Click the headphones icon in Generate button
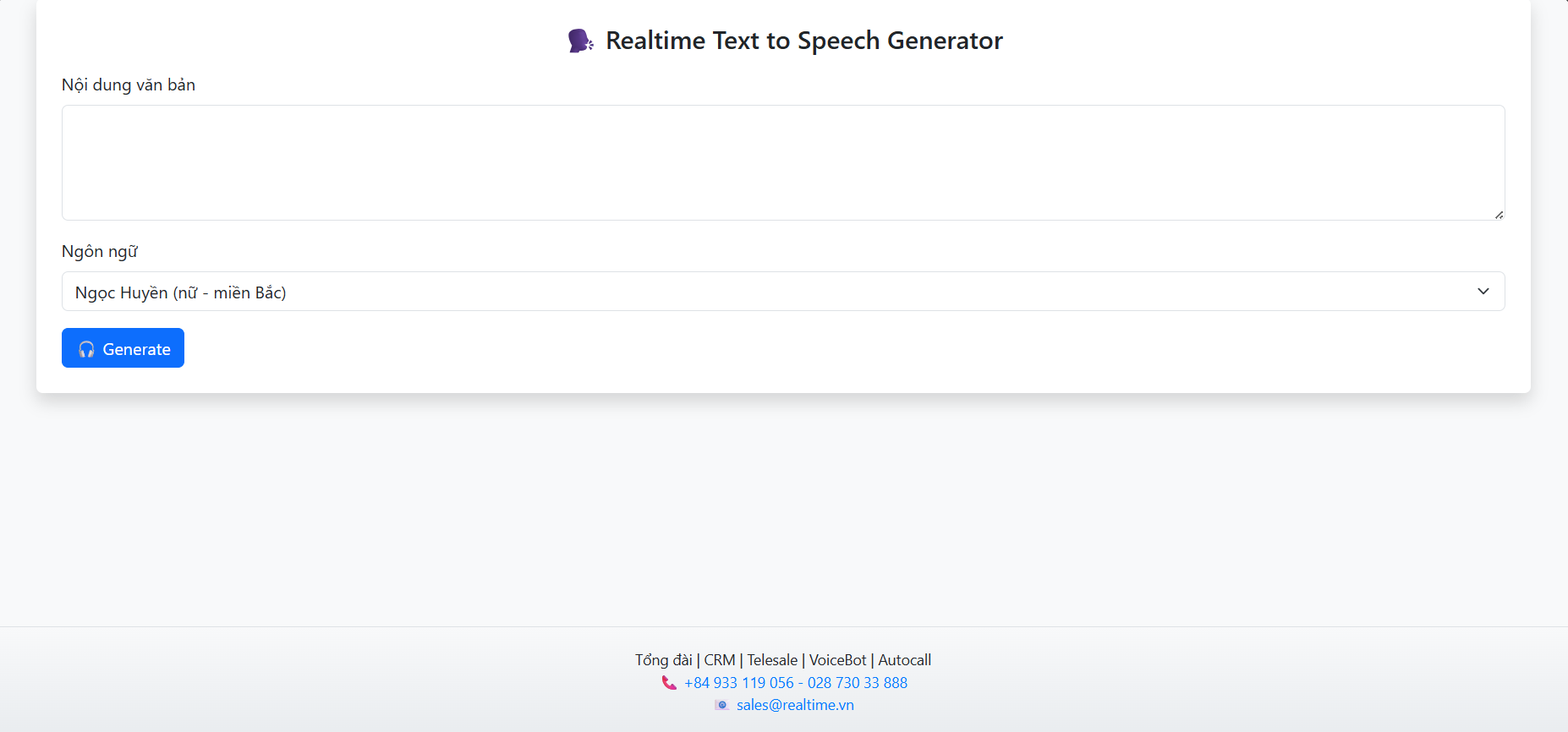 [x=86, y=349]
